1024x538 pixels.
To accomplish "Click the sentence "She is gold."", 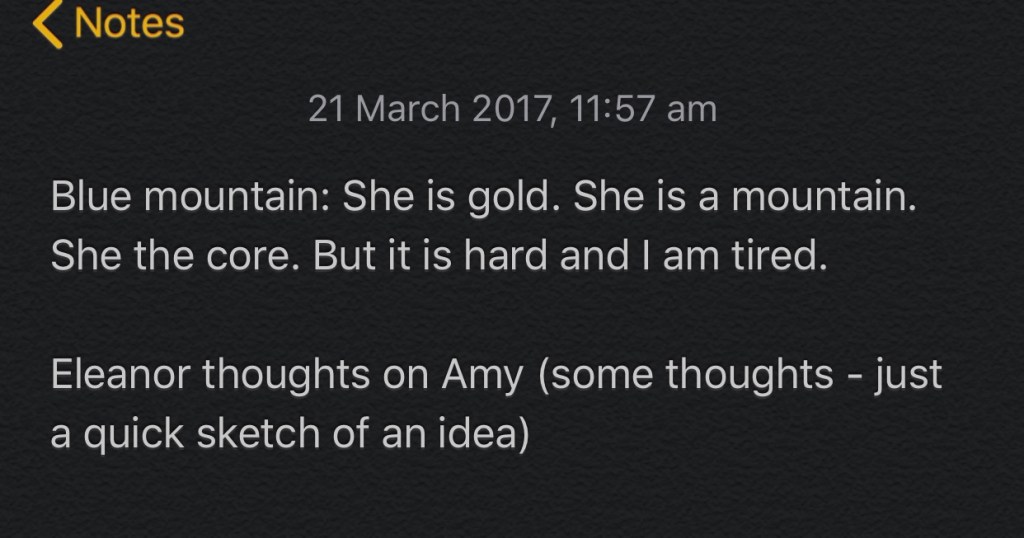I will coord(451,198).
